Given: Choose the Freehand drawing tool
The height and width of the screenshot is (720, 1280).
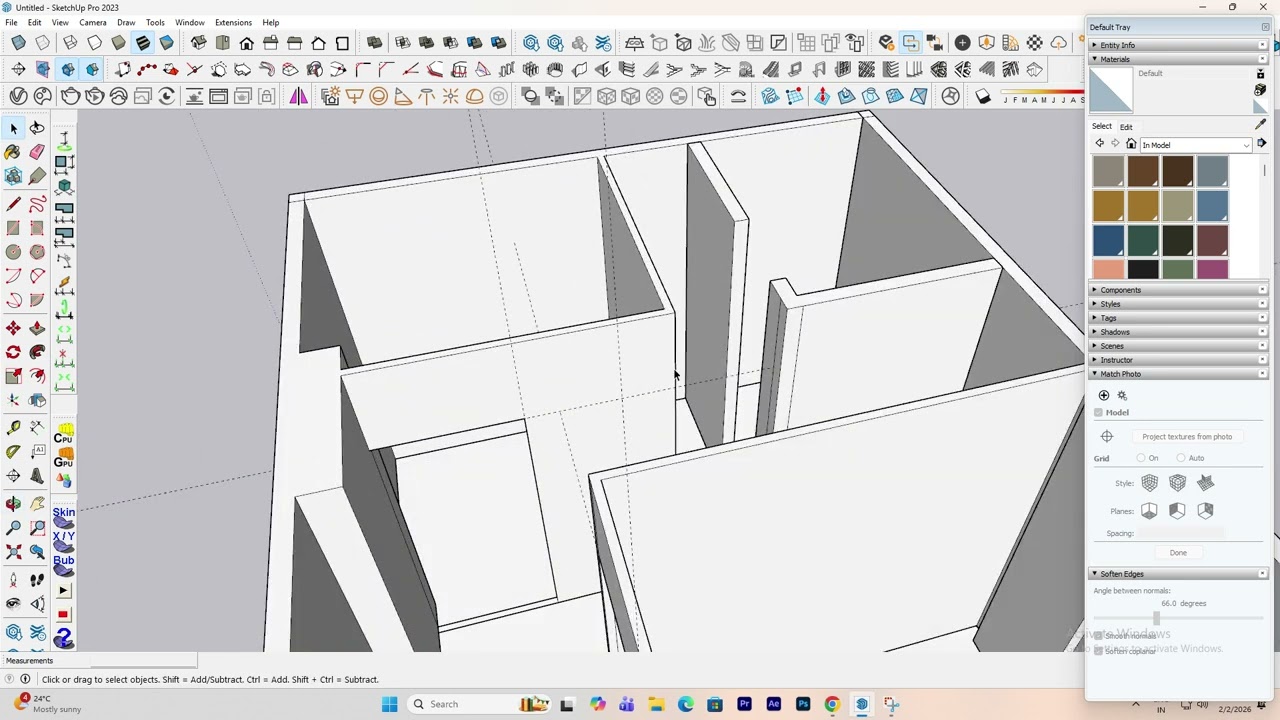Looking at the screenshot, I should (x=37, y=204).
